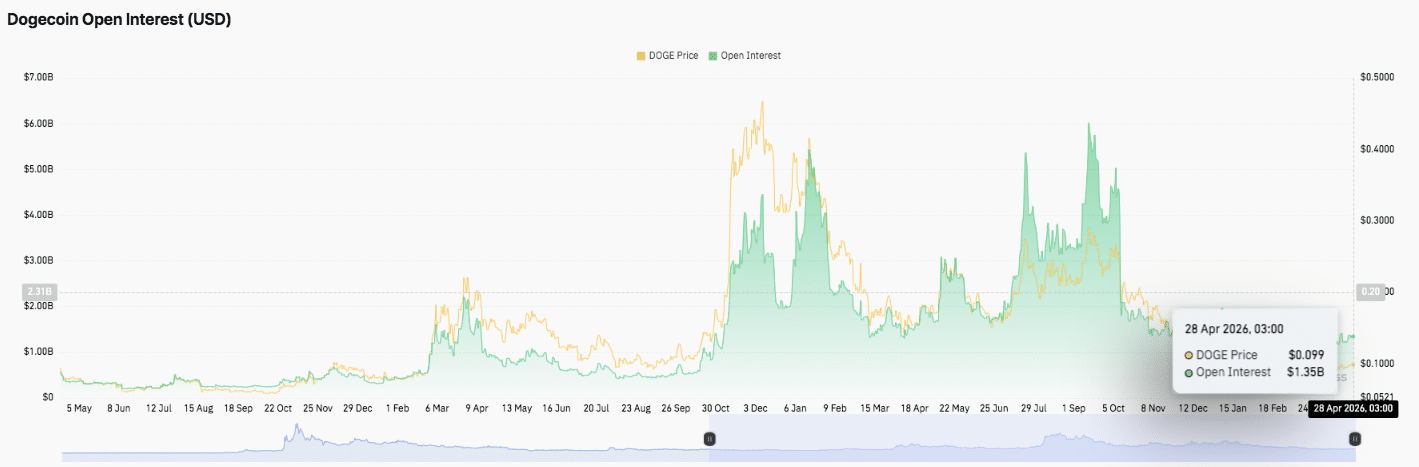Click the yellow dot in the tooltip
This screenshot has width=1419, height=467.
[1188, 355]
